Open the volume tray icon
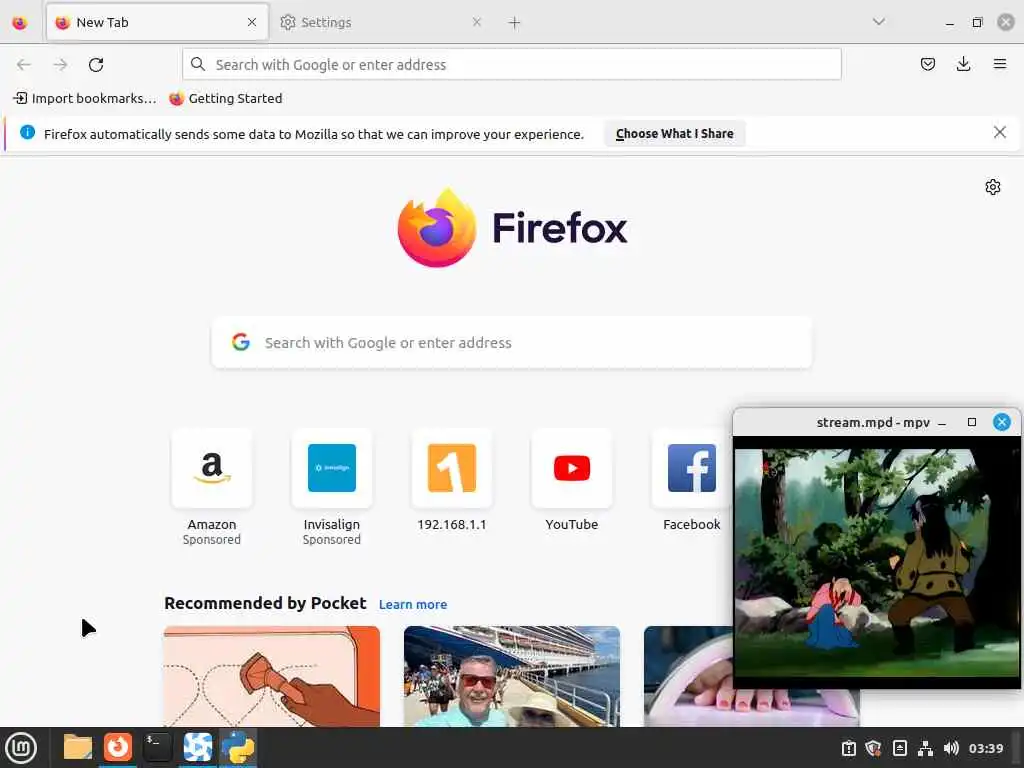 [951, 748]
